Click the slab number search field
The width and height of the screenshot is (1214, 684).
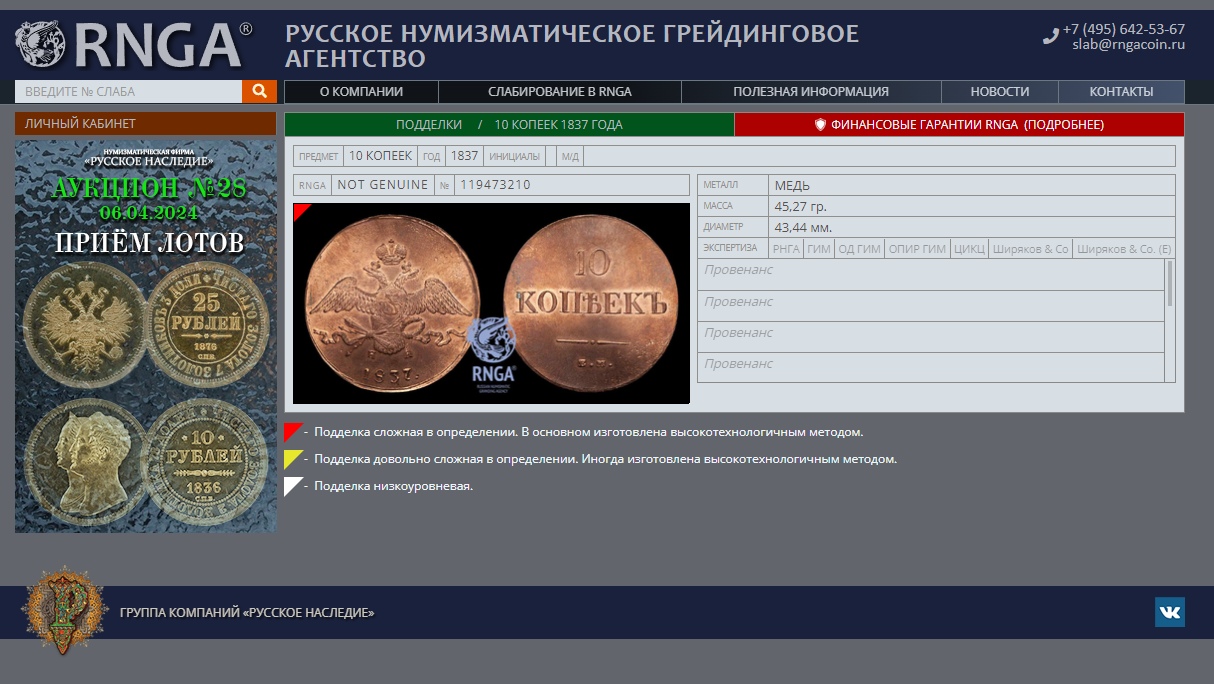coord(128,92)
